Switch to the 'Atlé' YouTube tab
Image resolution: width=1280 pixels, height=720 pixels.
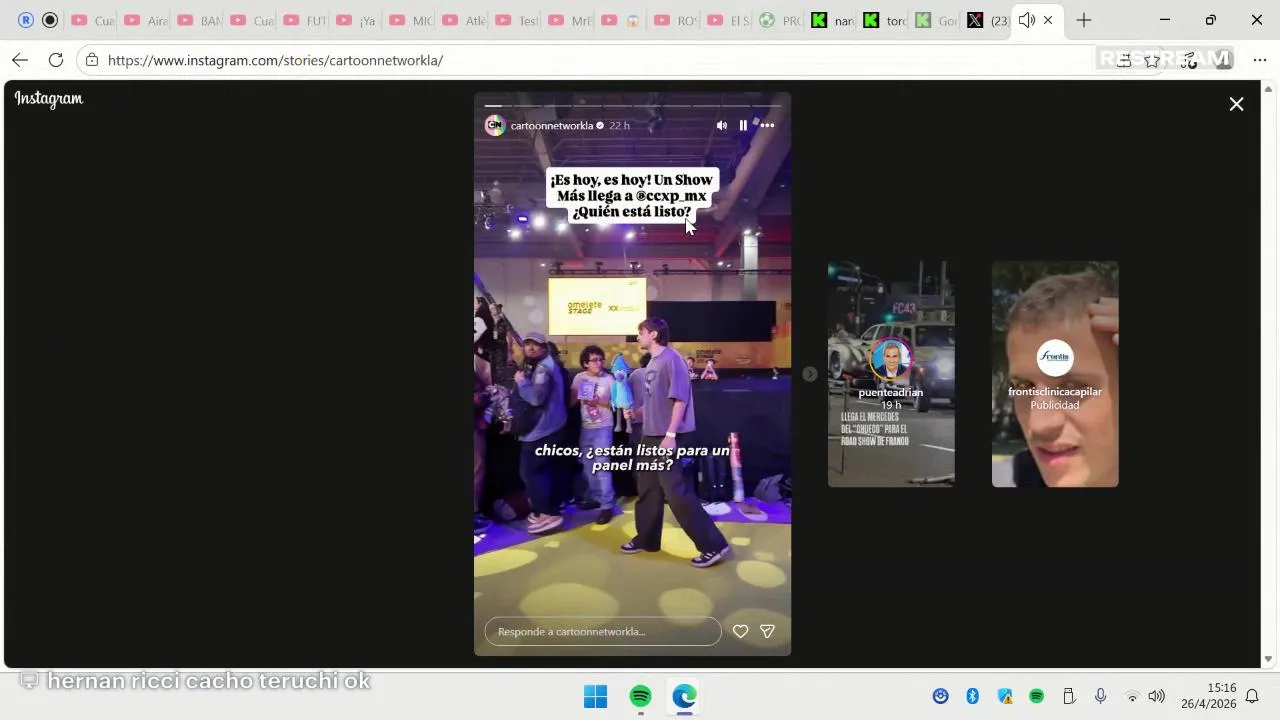point(463,20)
